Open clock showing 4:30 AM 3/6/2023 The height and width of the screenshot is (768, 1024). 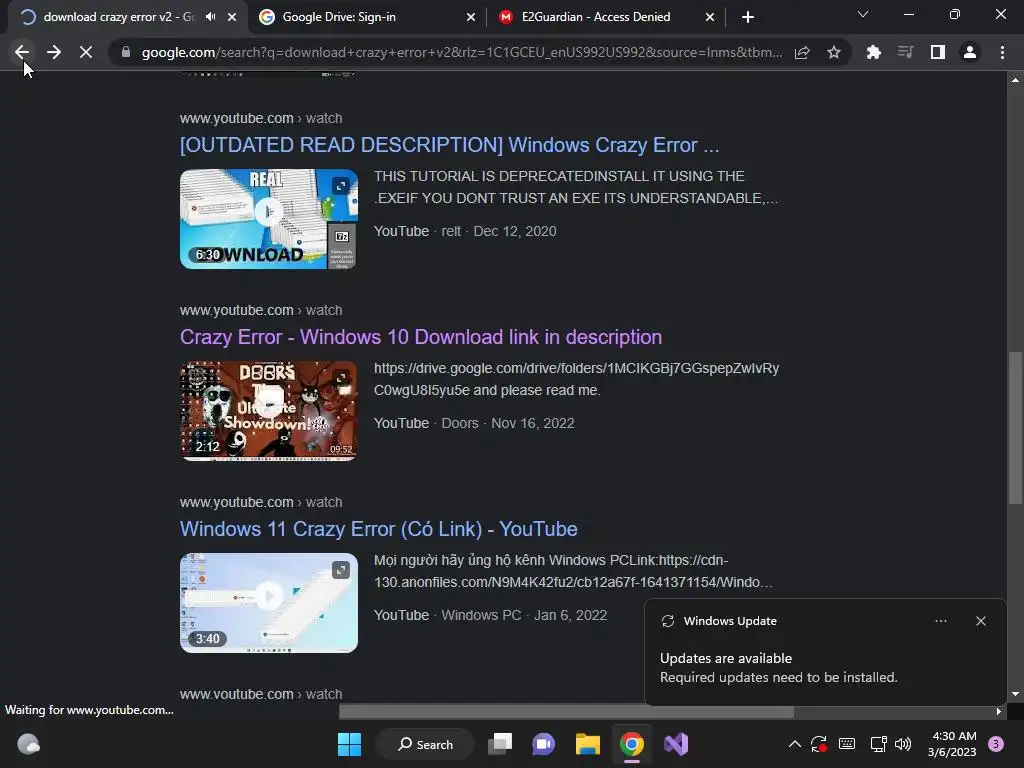(952, 744)
